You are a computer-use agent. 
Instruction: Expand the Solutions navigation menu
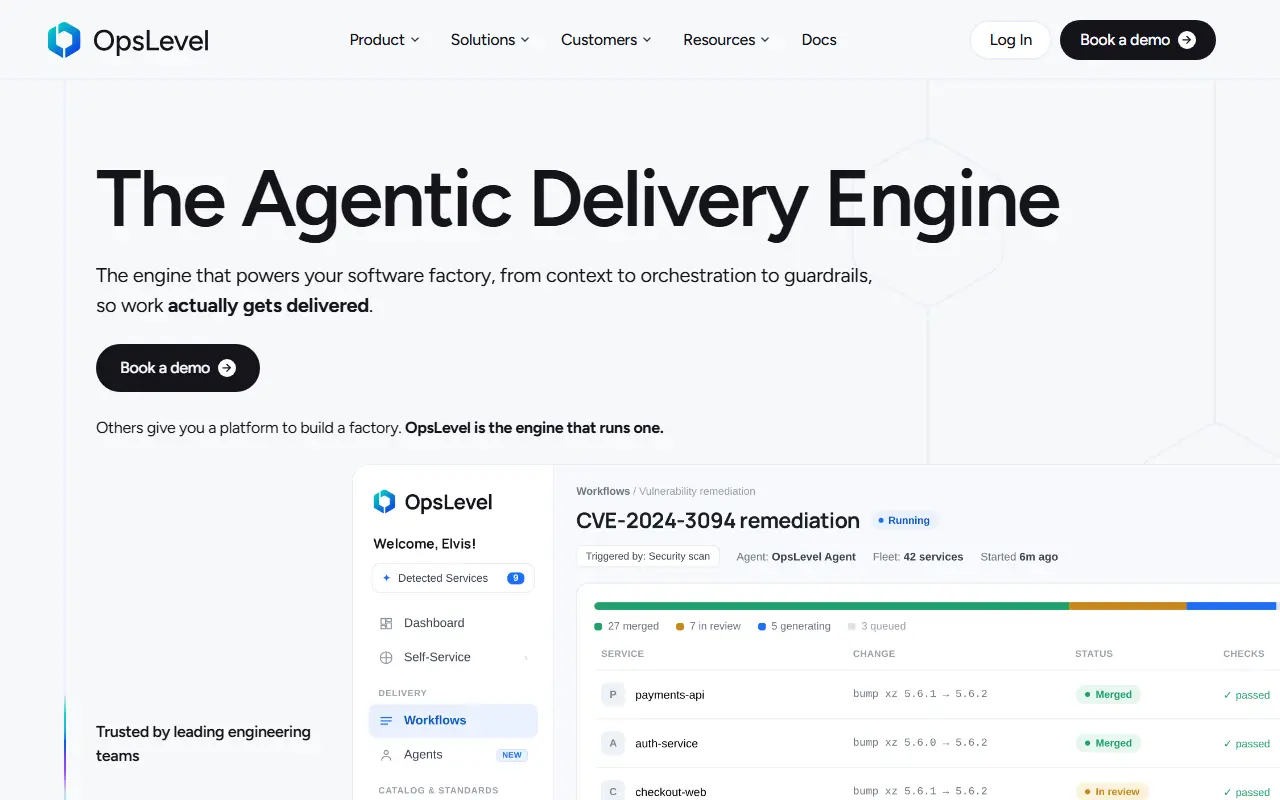(490, 40)
